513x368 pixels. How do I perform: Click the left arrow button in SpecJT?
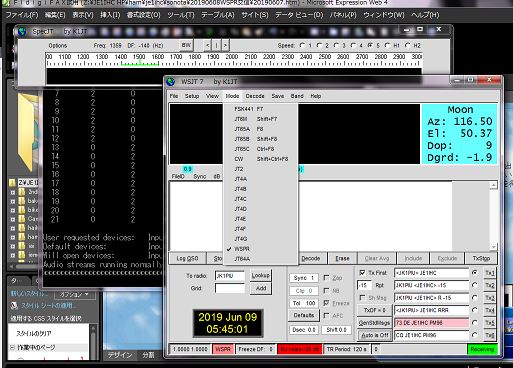click(x=207, y=45)
